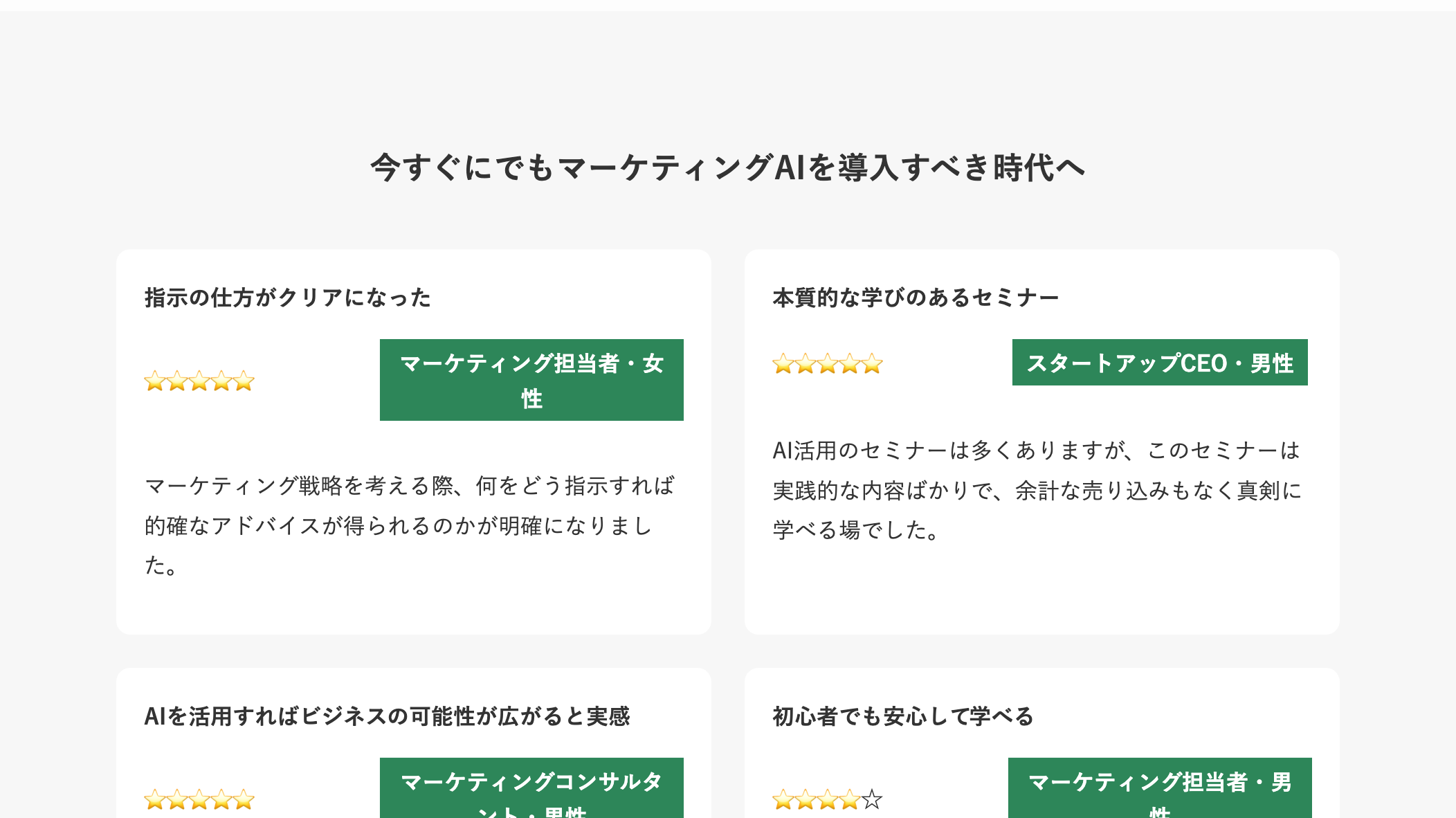Click the first star in 指示の仕方がクリアになった review
The width and height of the screenshot is (1456, 818).
155,381
